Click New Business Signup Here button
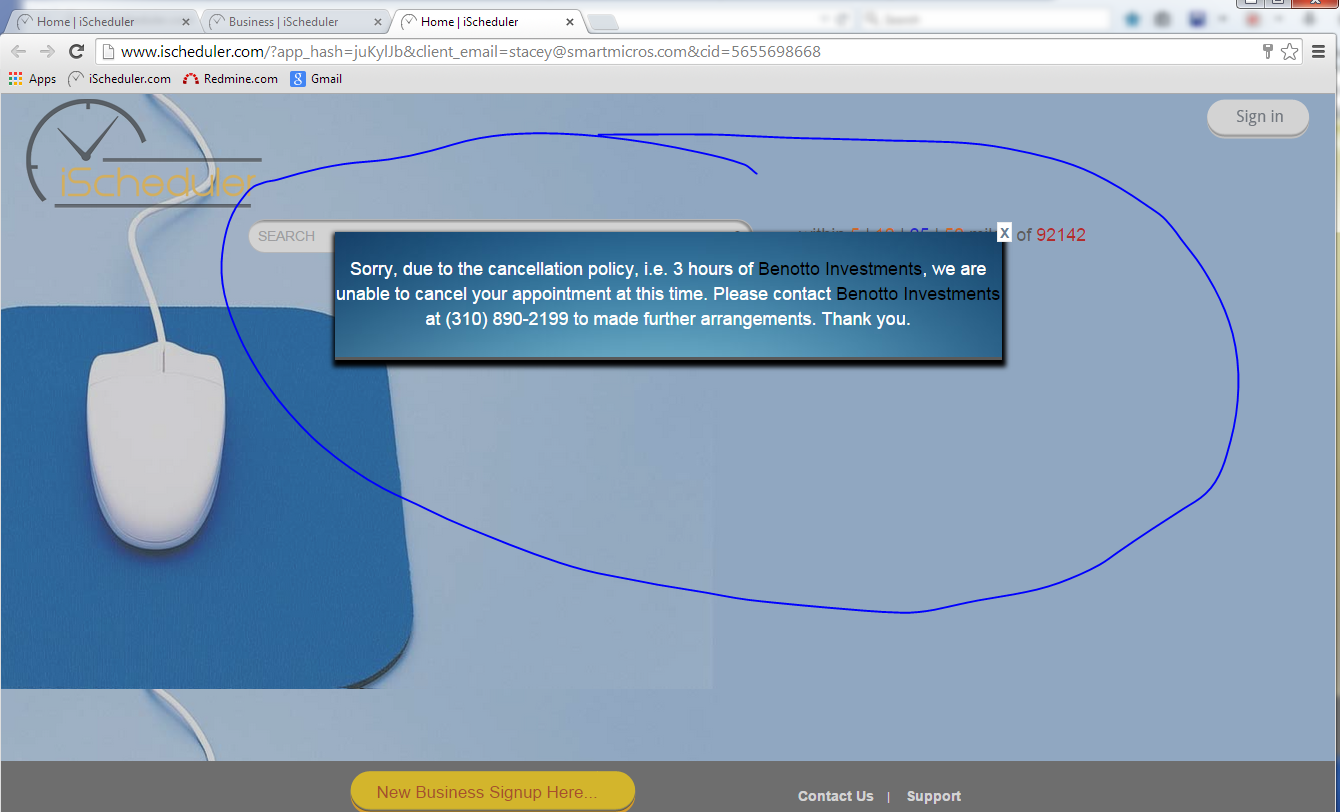The image size is (1340, 812). pos(493,792)
